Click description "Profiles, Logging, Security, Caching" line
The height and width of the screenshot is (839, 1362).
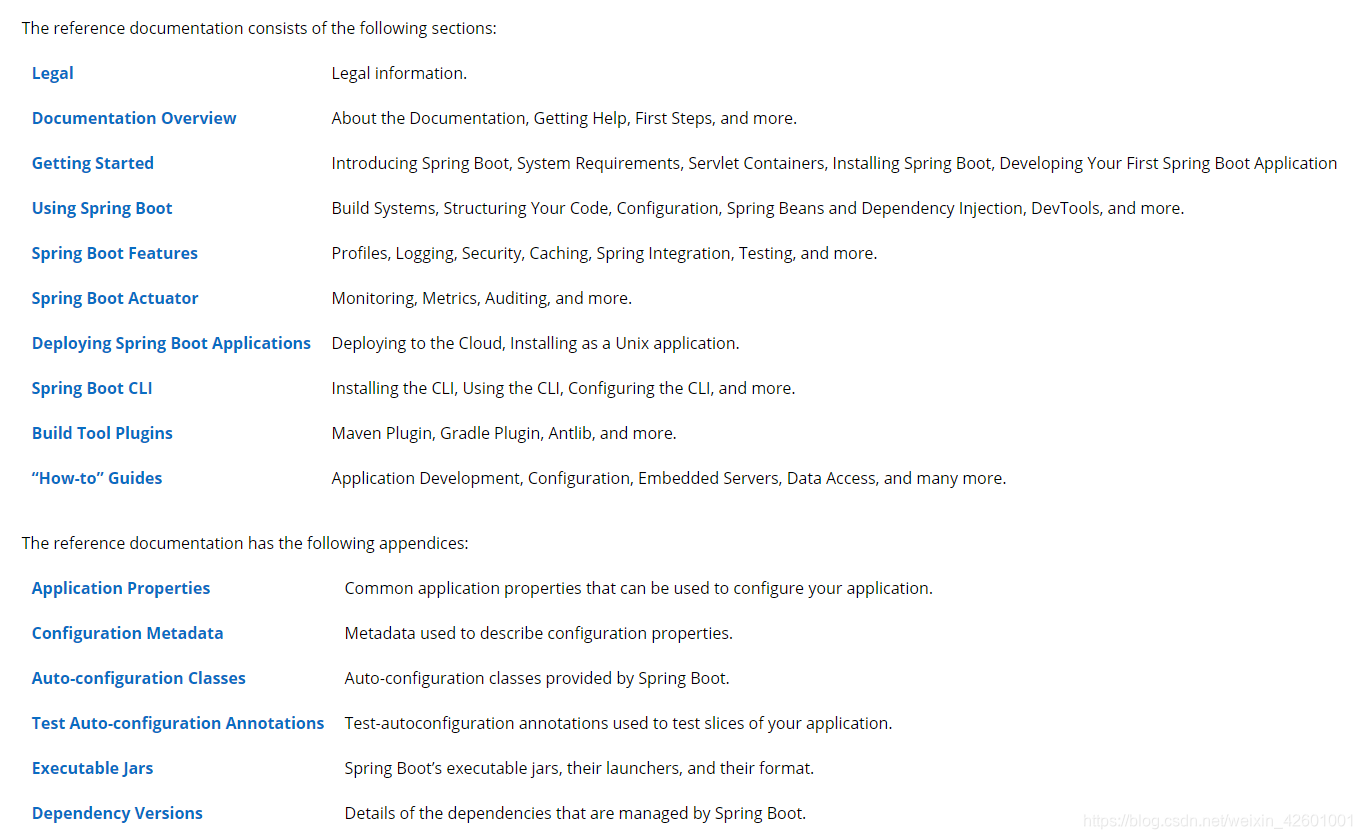(x=604, y=253)
